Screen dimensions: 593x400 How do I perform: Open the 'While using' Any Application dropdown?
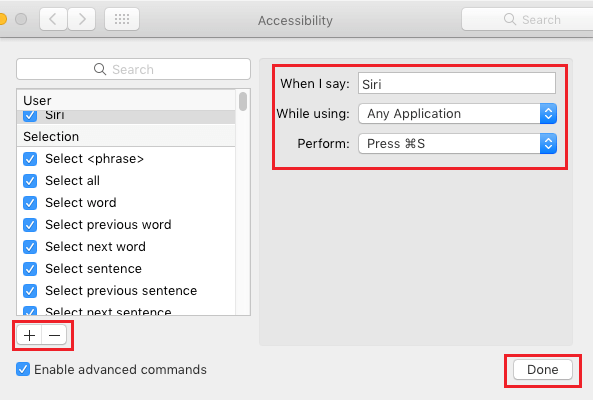[x=458, y=113]
